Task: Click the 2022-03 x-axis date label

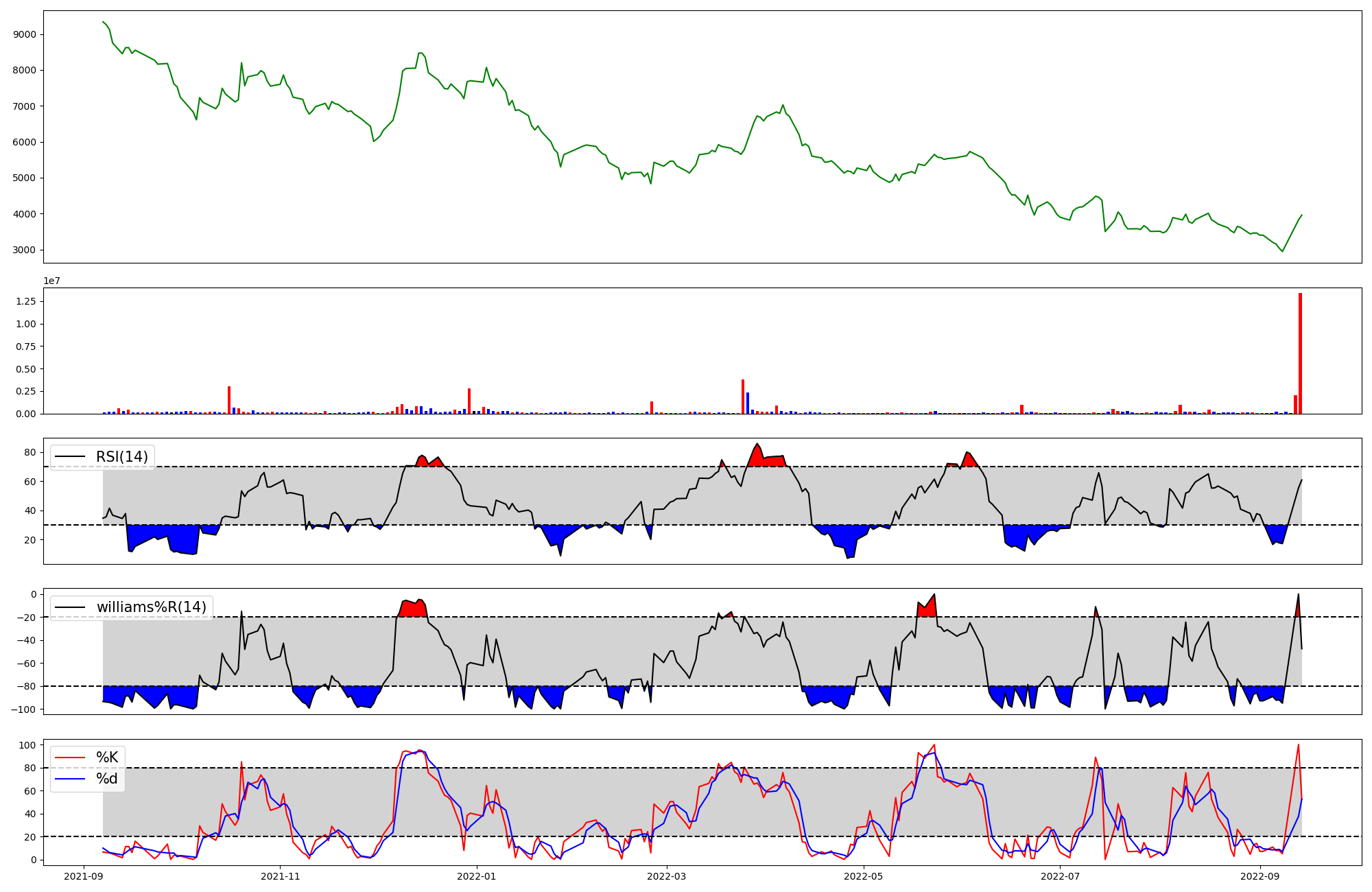Action: [667, 876]
